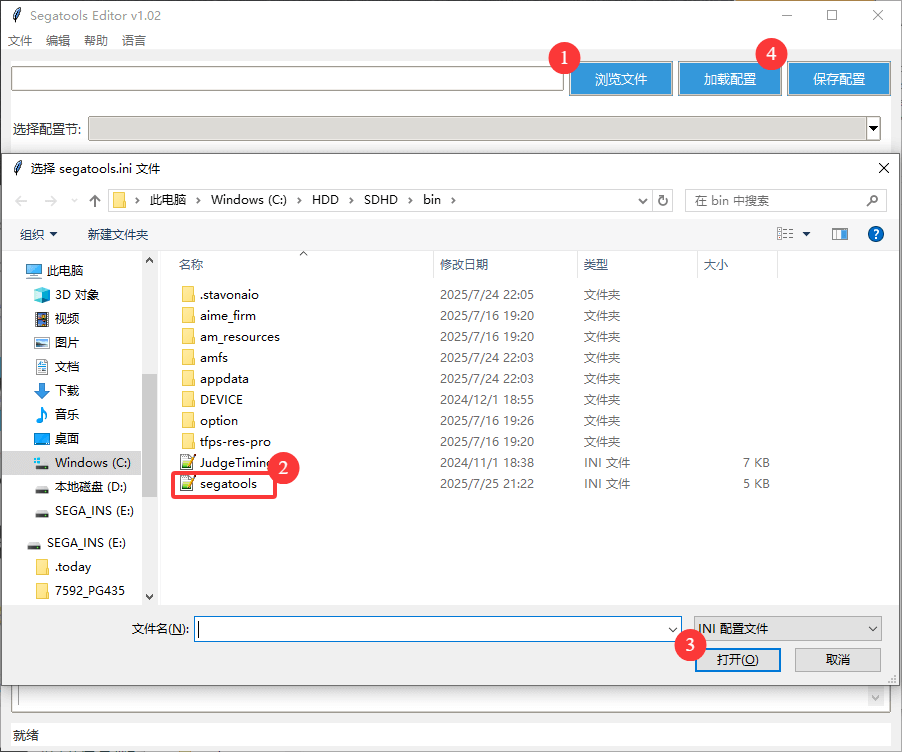
Task: Select 3D 对象 in the navigation tree
Action: point(66,295)
